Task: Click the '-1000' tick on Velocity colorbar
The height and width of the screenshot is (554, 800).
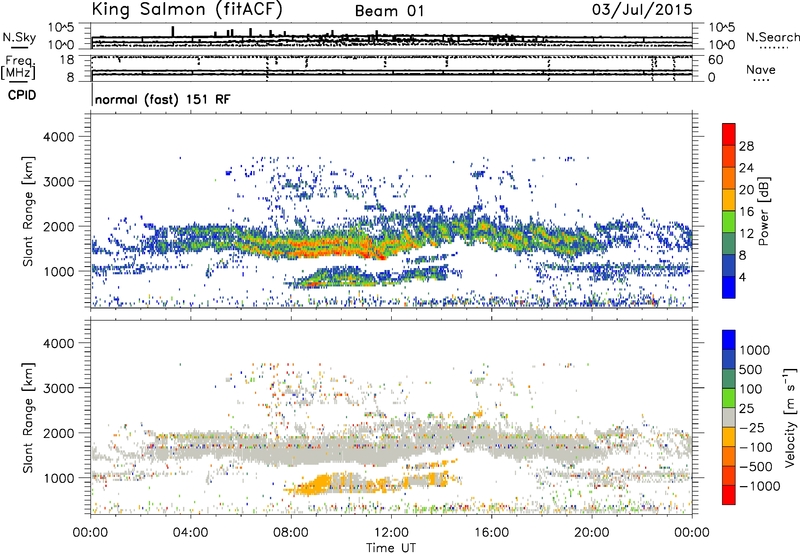Action: 759,486
